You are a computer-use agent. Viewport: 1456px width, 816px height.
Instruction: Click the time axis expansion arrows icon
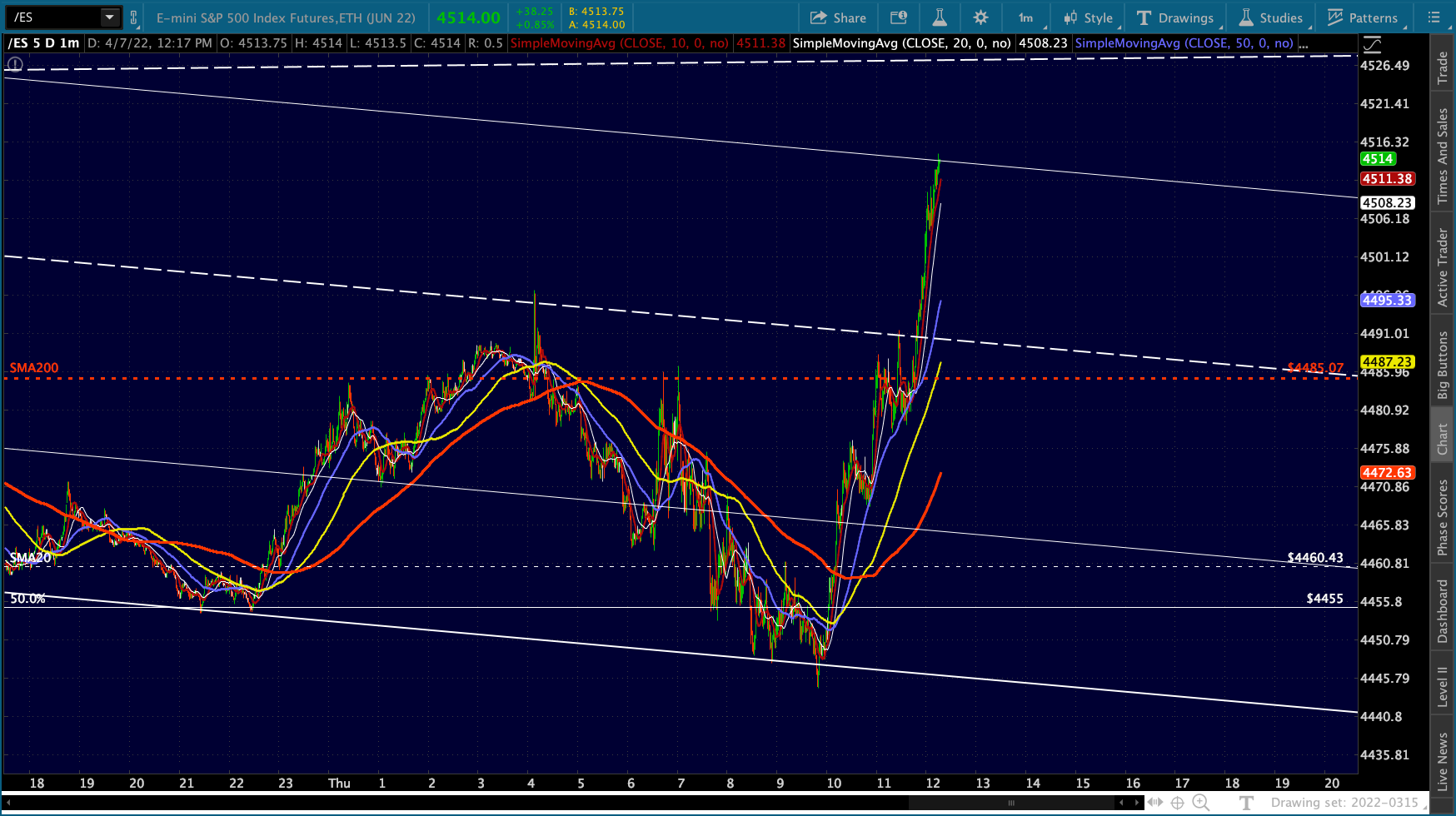tap(1155, 803)
